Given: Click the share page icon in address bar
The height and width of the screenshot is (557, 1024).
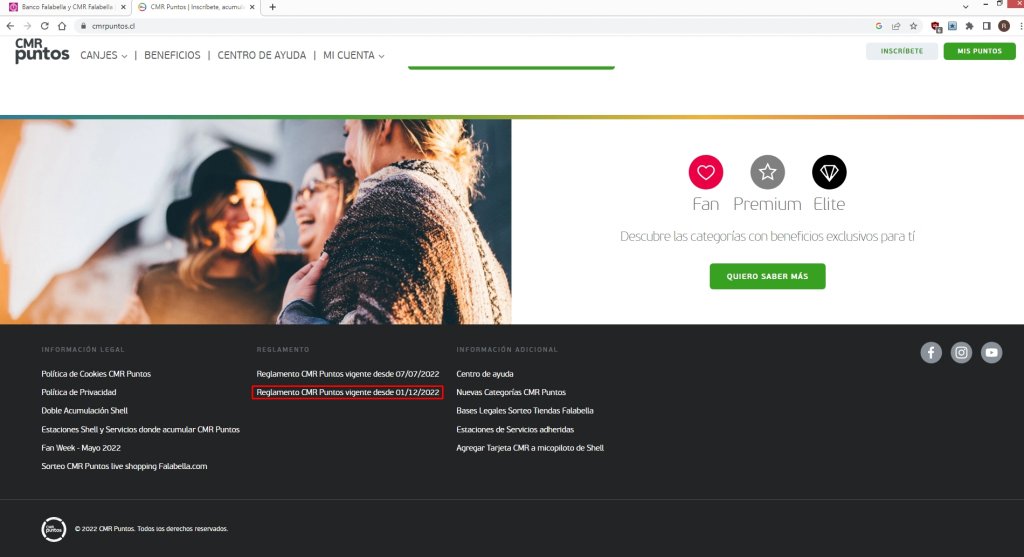Looking at the screenshot, I should click(896, 26).
